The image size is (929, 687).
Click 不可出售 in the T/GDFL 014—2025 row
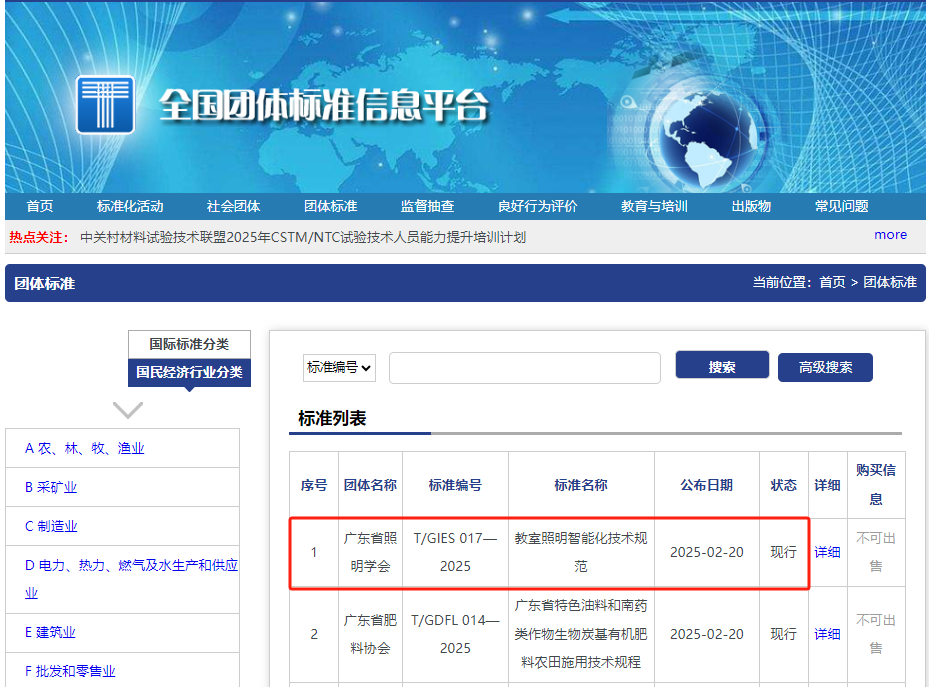(x=876, y=634)
